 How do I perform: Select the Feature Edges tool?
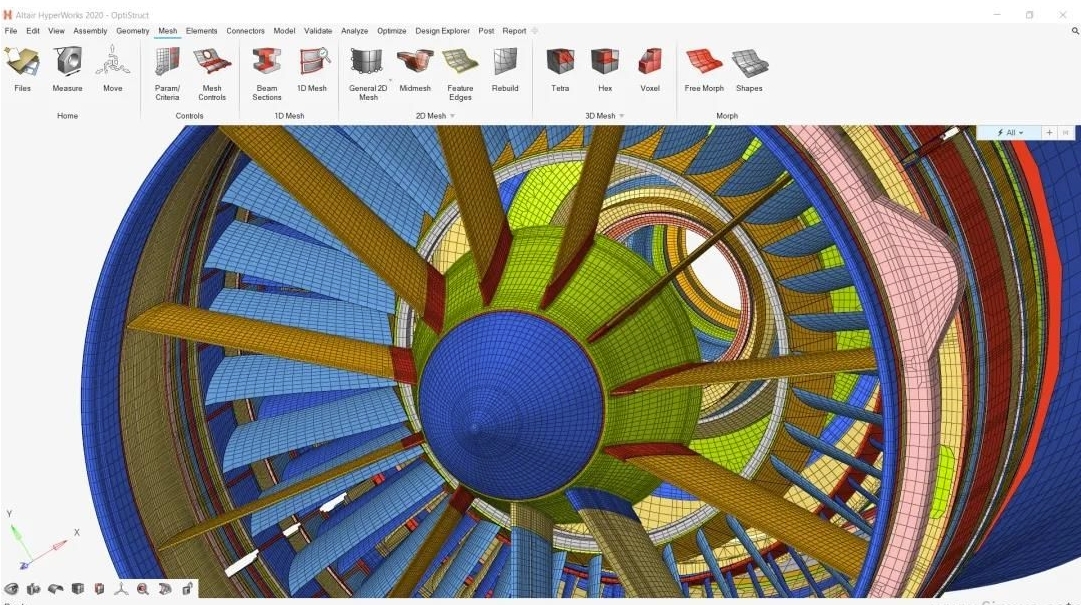pos(460,74)
